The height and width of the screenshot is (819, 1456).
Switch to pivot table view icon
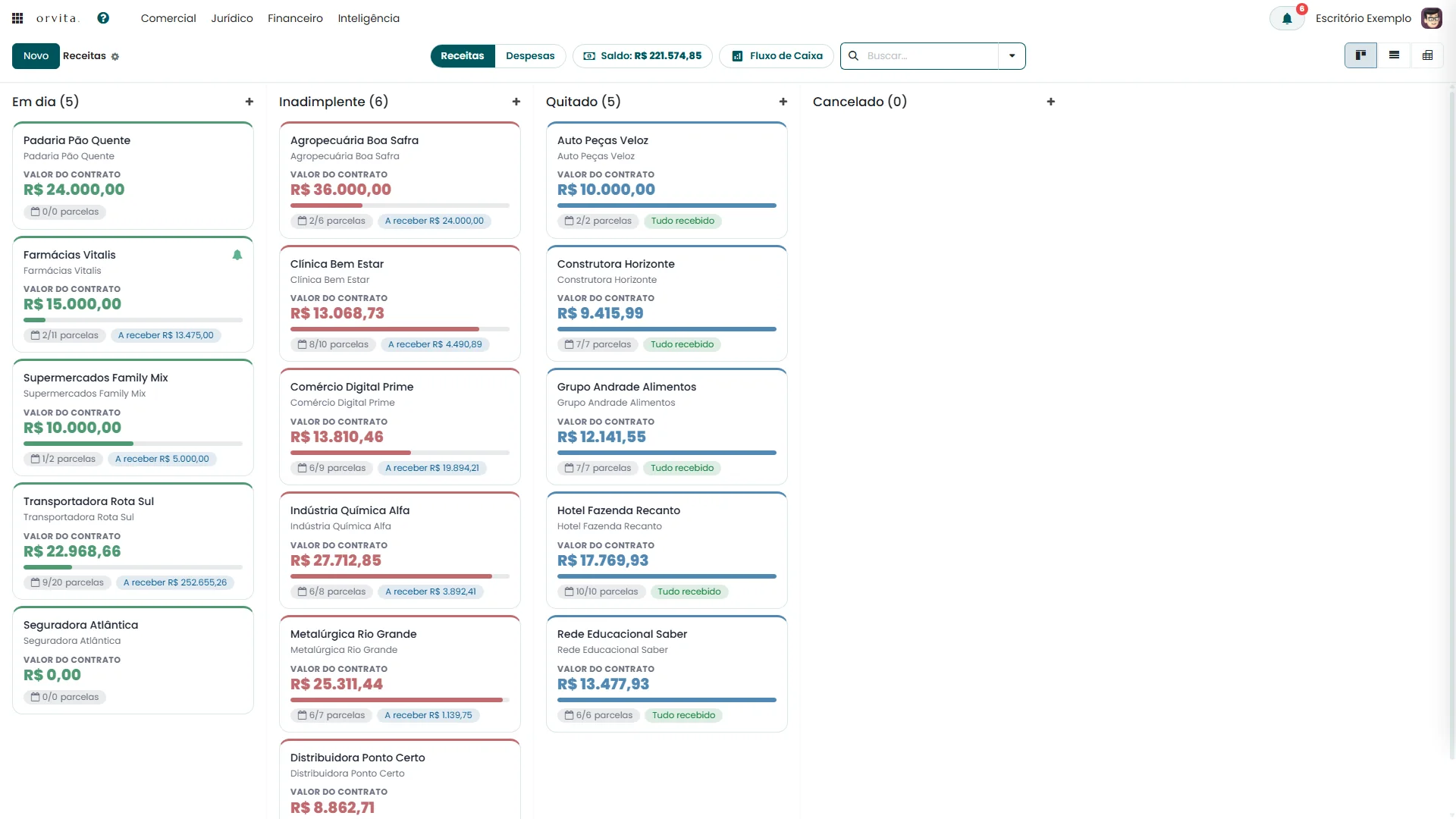[1427, 55]
